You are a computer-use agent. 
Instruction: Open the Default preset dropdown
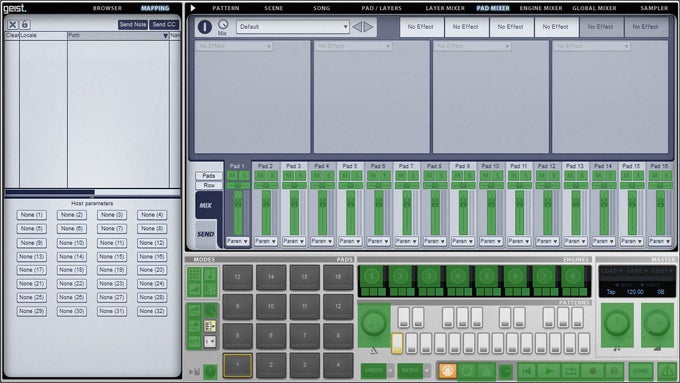tap(293, 27)
